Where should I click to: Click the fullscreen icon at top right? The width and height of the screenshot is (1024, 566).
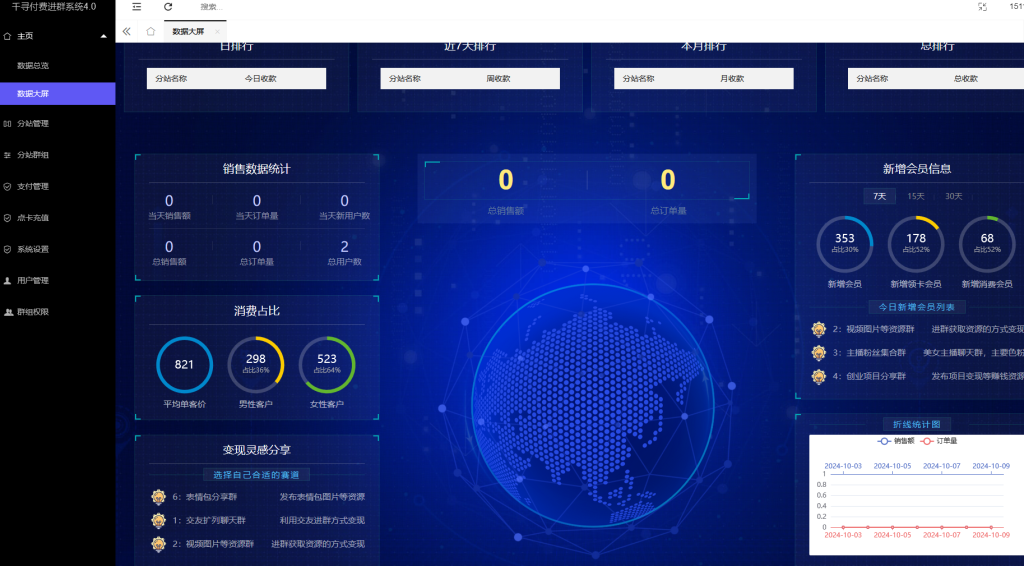[982, 7]
